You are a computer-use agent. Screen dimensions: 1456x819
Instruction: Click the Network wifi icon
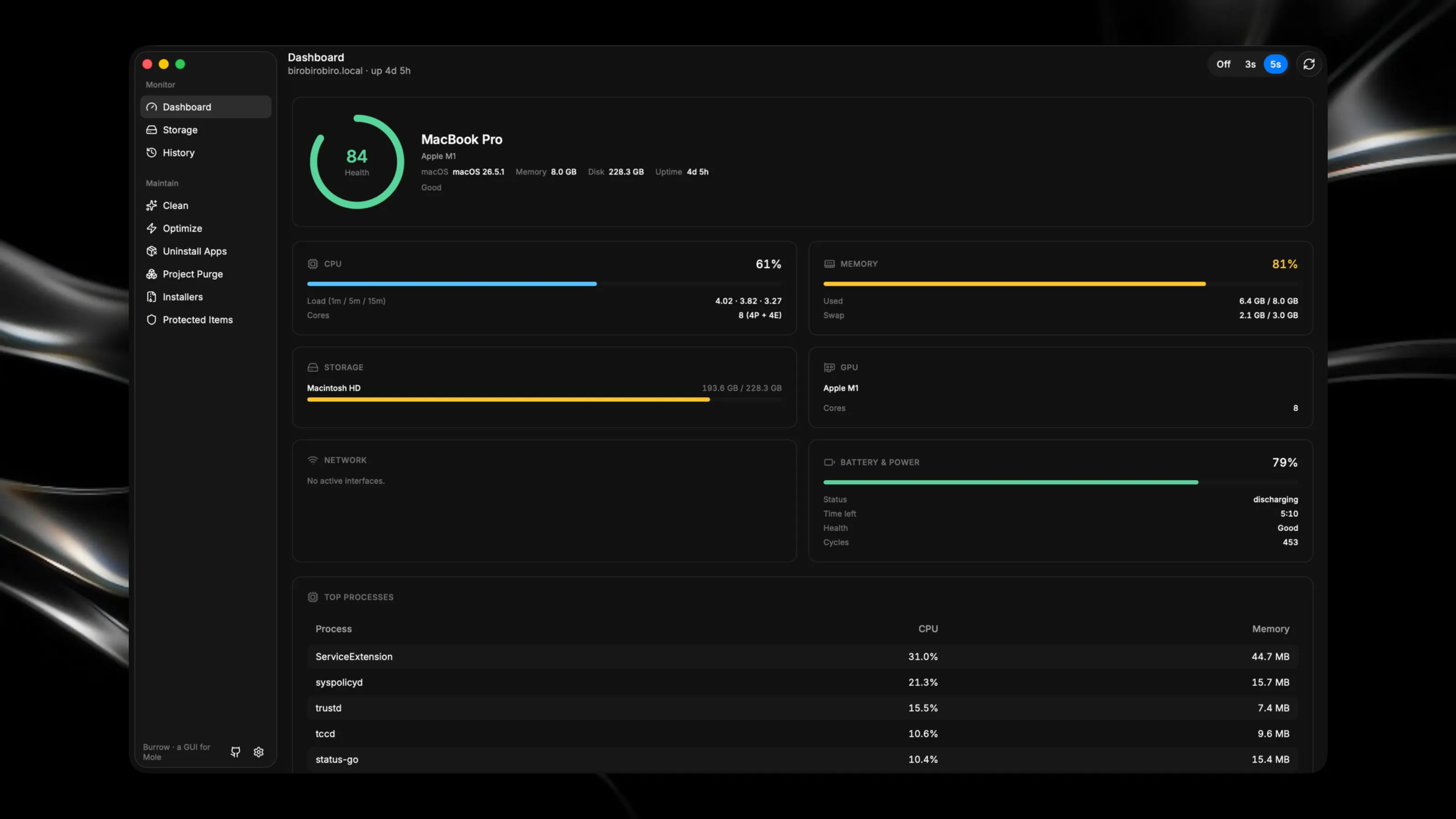click(x=313, y=460)
